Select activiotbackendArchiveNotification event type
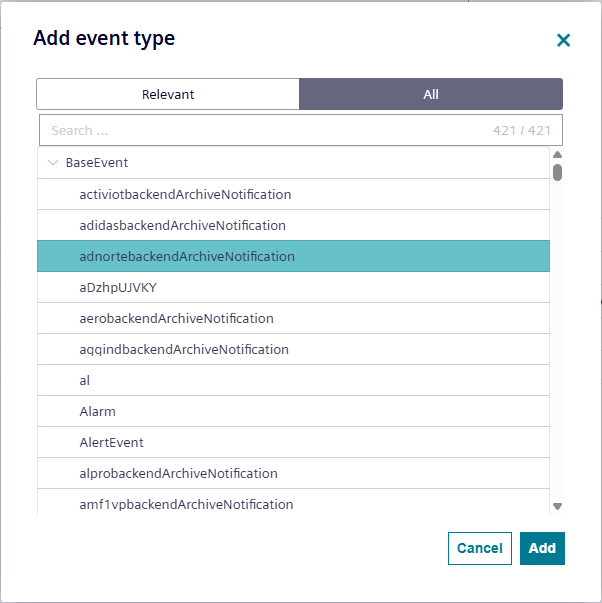 coord(185,194)
